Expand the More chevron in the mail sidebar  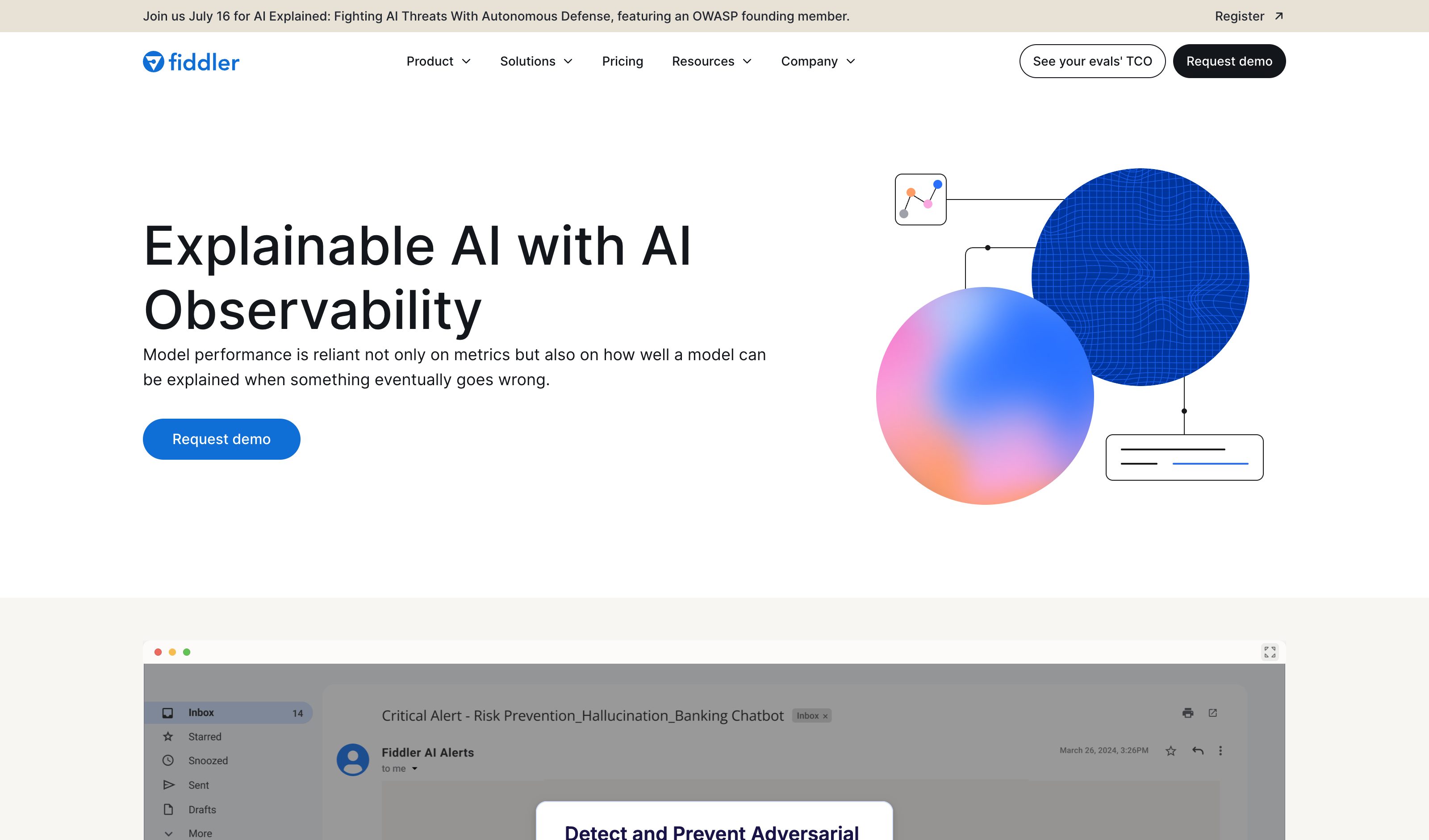(x=168, y=833)
